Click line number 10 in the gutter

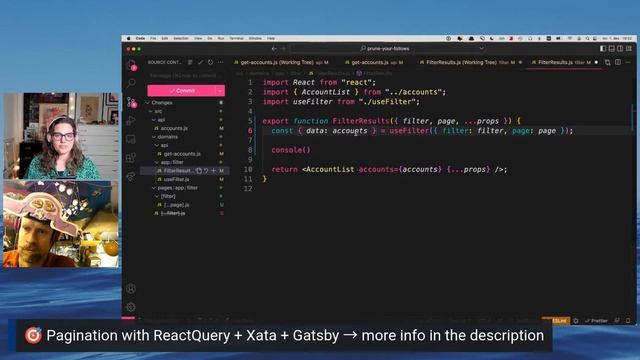[x=248, y=169]
